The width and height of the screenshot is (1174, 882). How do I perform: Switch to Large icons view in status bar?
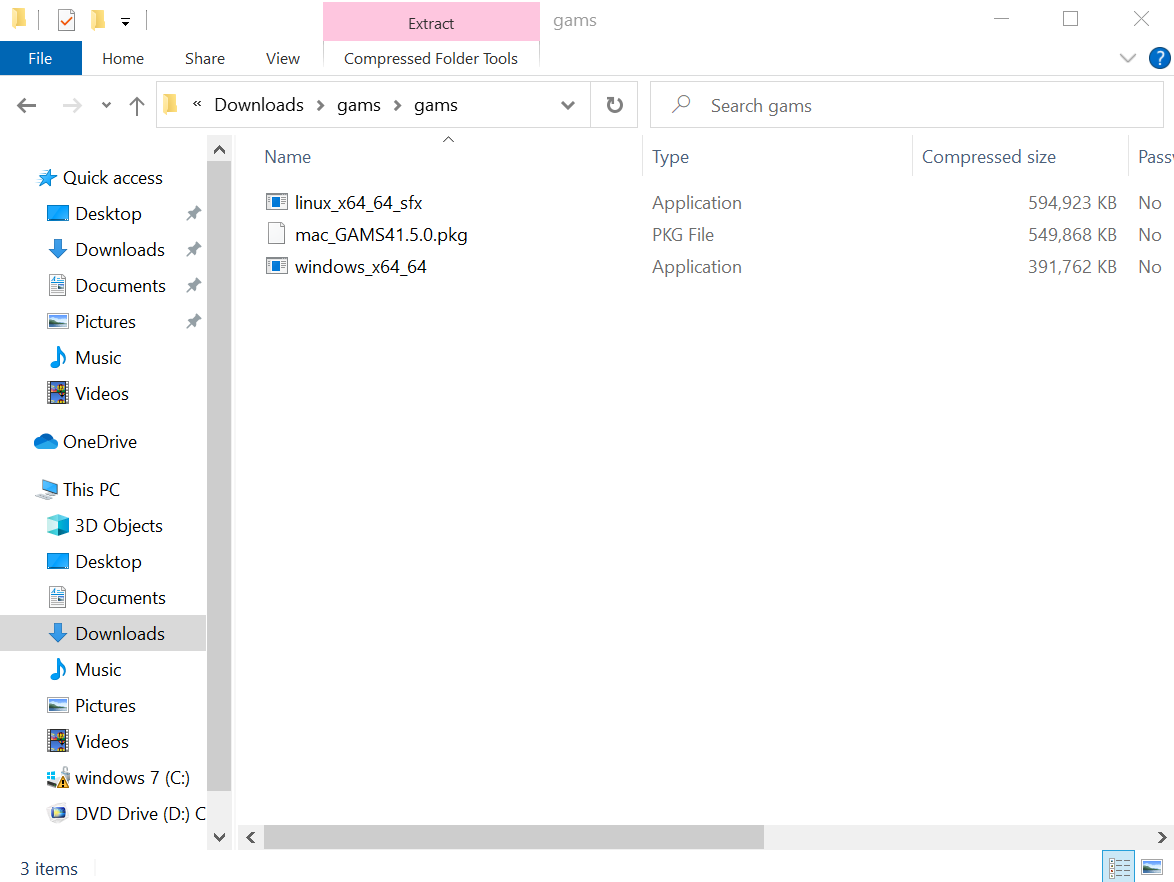[x=1152, y=867]
